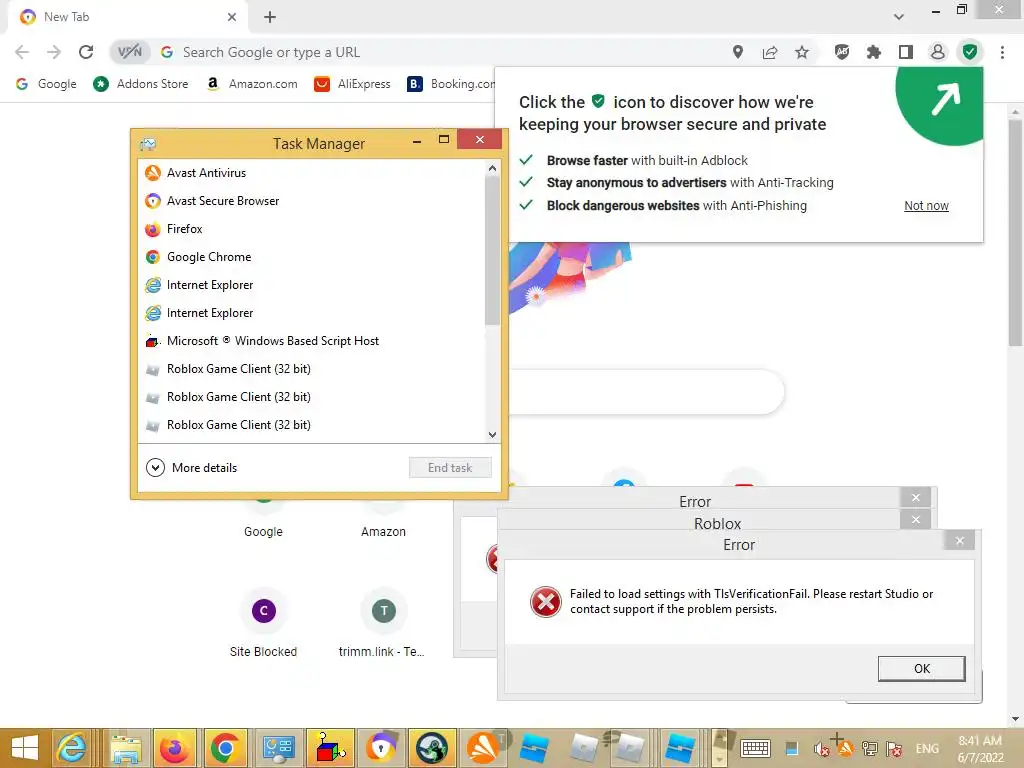1024x768 pixels.
Task: Open the Addons Store bookmark
Action: (x=140, y=84)
